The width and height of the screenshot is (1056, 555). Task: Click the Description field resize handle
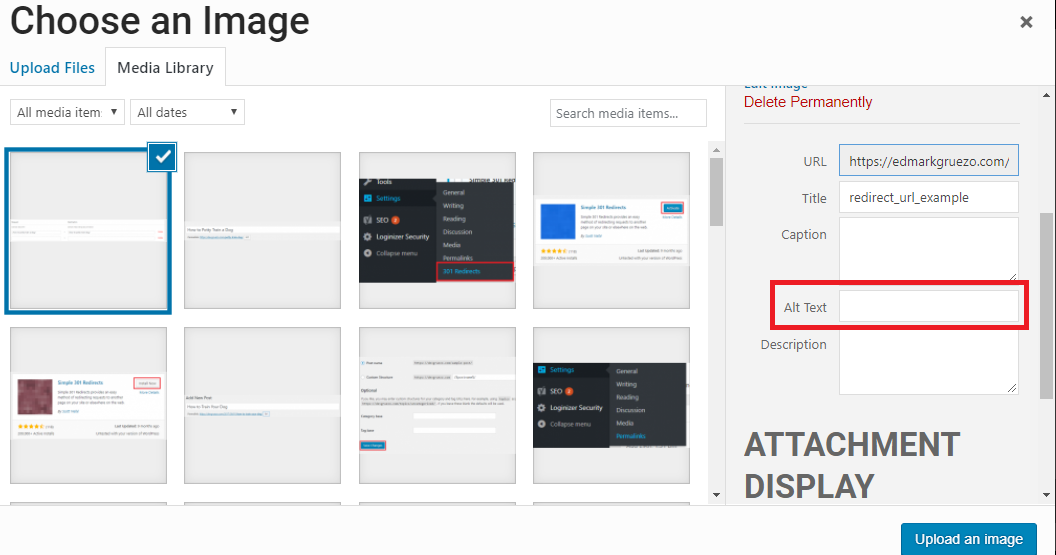point(1012,388)
